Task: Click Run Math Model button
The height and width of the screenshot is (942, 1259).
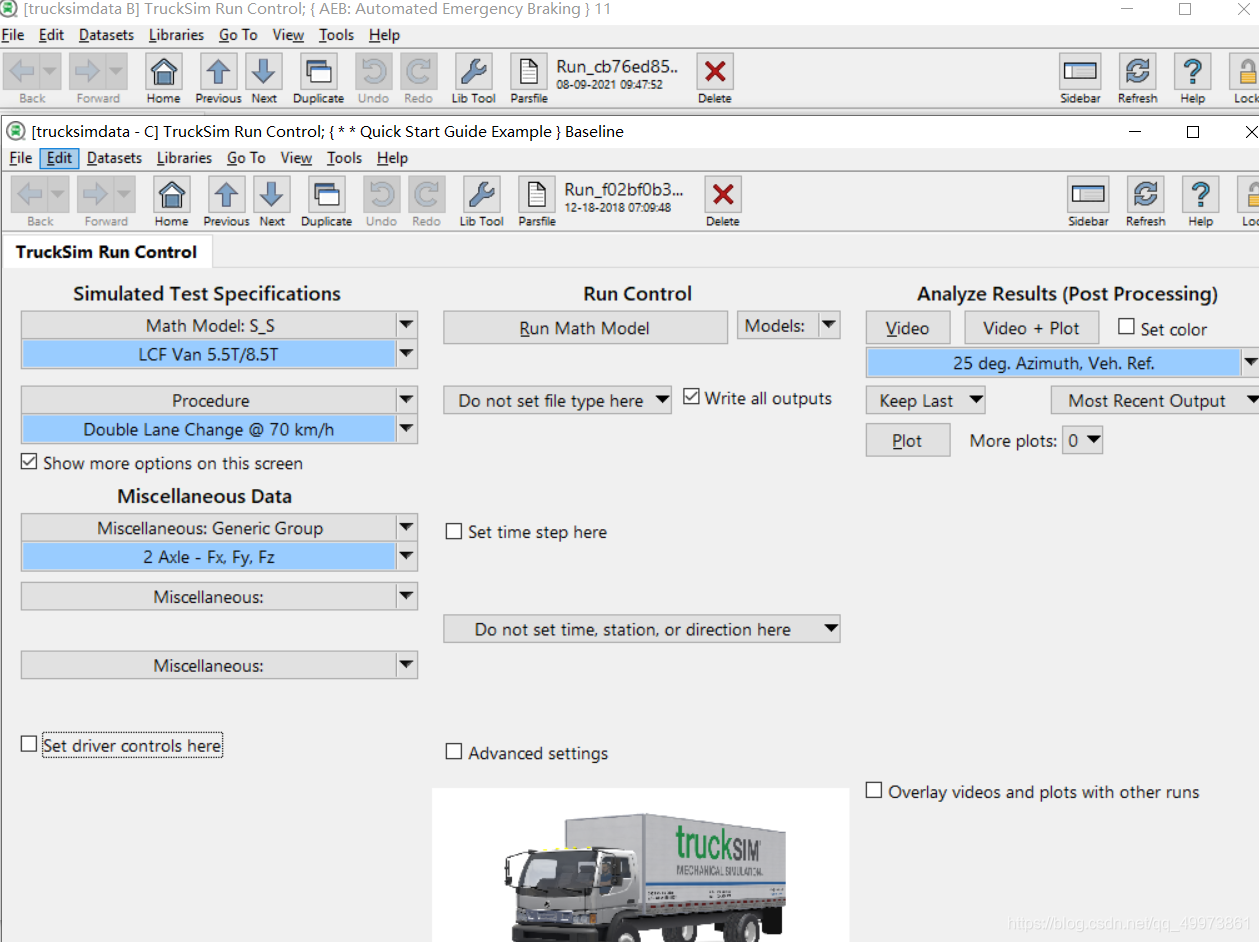Action: tap(585, 328)
